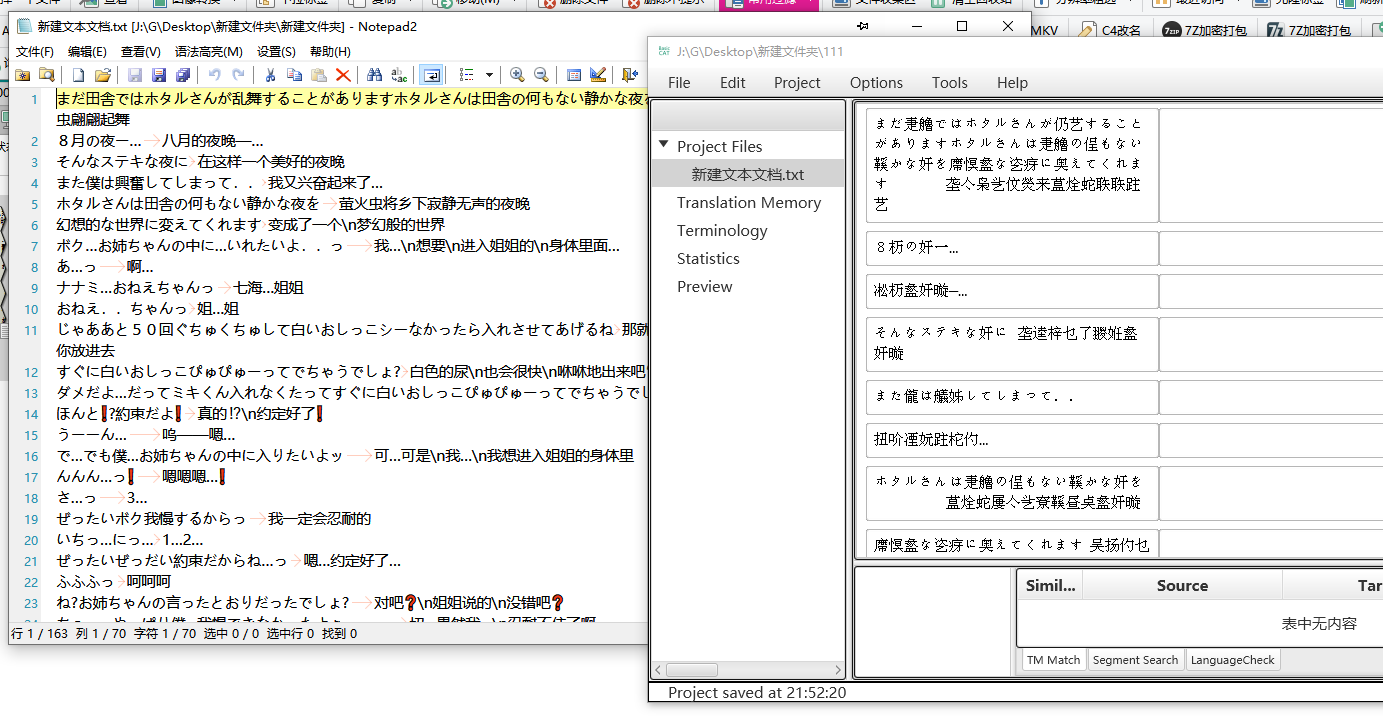
Task: Open the Tools menu in the translation tool
Action: tap(948, 82)
